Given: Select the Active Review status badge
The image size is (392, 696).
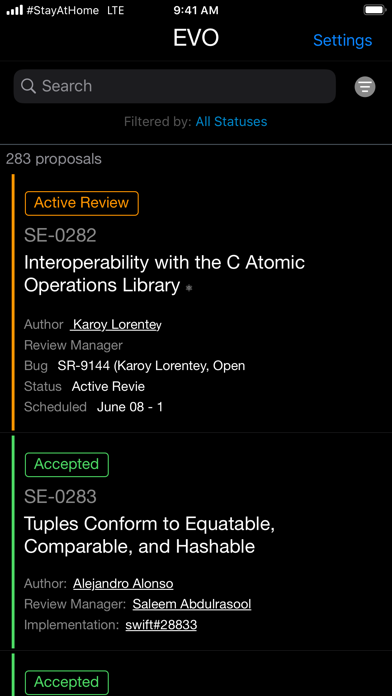Looking at the screenshot, I should (x=82, y=203).
